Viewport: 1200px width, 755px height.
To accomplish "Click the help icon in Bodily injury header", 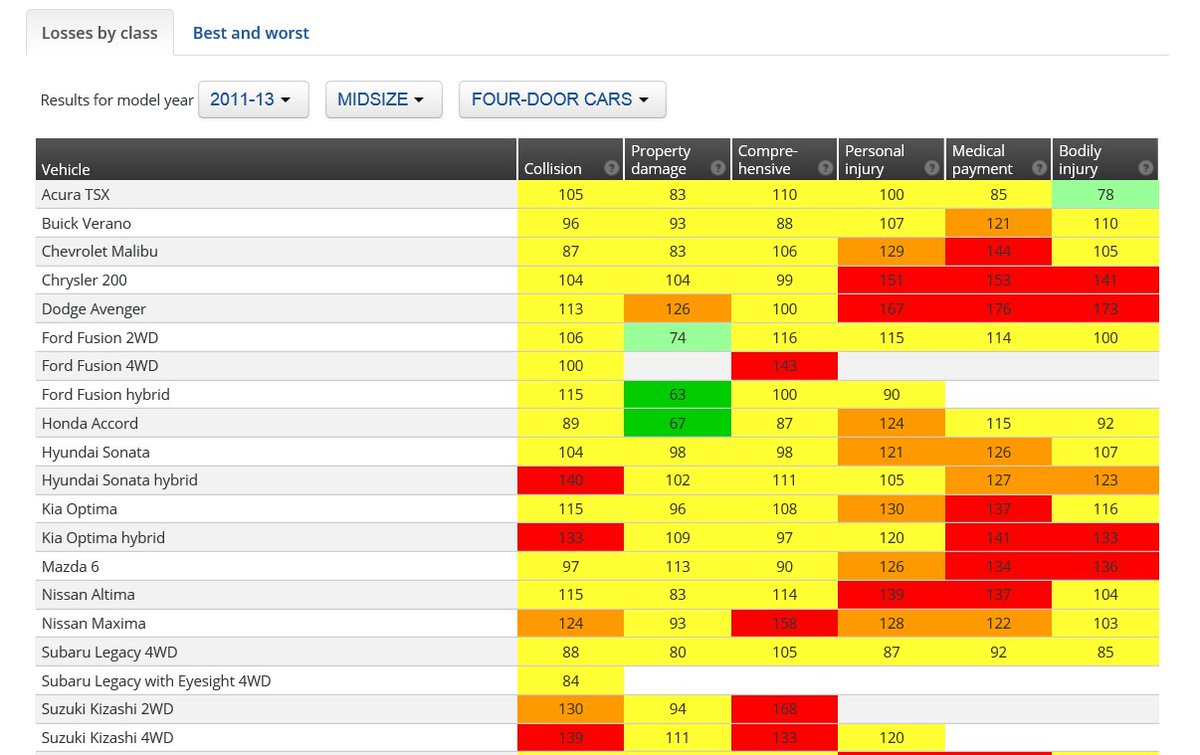I will click(x=1146, y=169).
